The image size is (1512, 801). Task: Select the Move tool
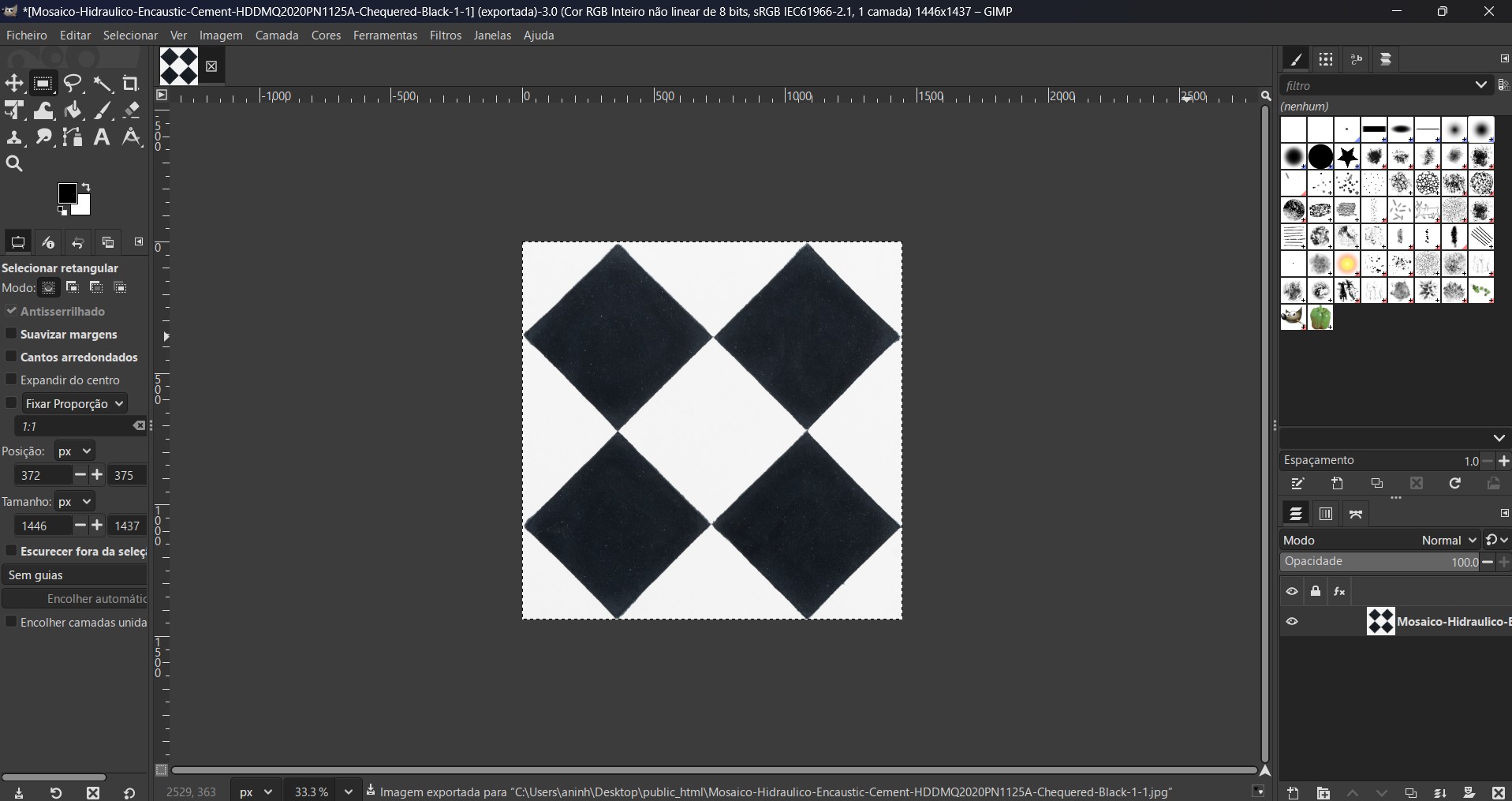pyautogui.click(x=14, y=84)
